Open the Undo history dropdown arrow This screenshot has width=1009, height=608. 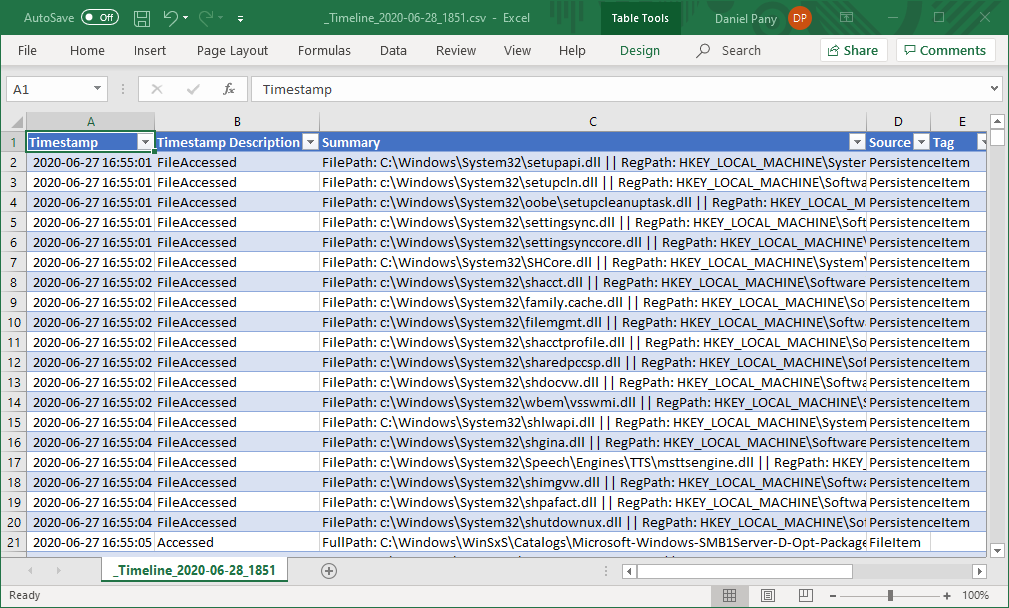185,18
